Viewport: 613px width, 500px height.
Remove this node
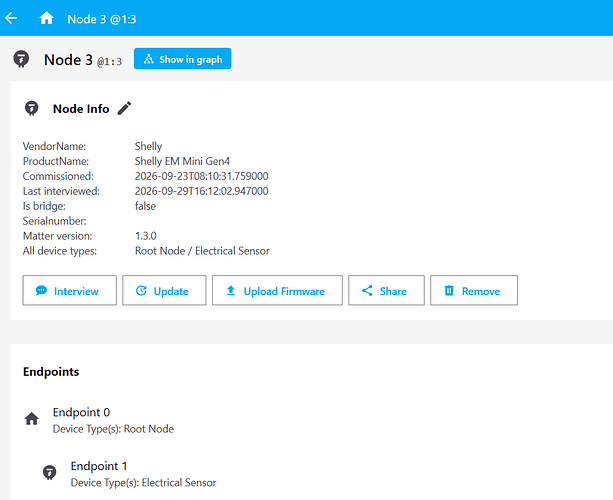[x=474, y=290]
